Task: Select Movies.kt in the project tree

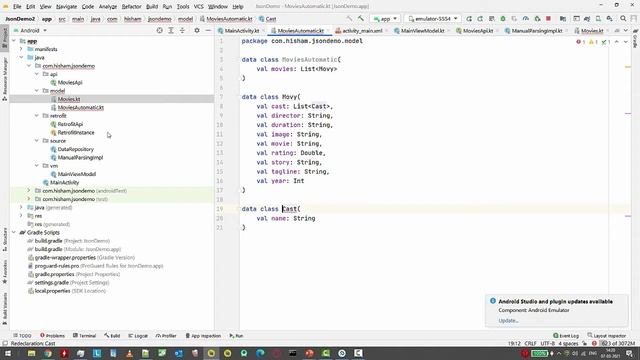Action: pyautogui.click(x=69, y=99)
